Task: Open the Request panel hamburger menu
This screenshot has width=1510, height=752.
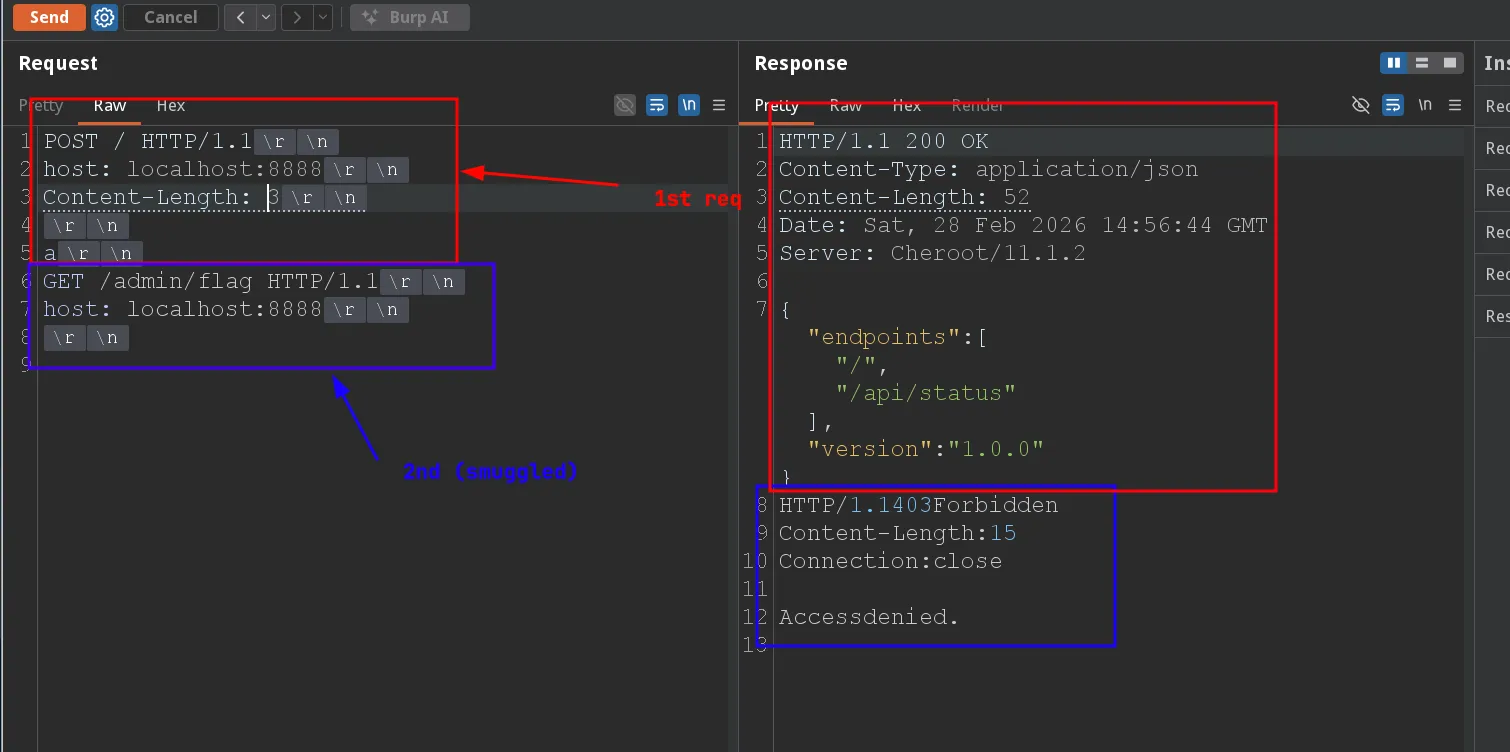Action: 719,105
